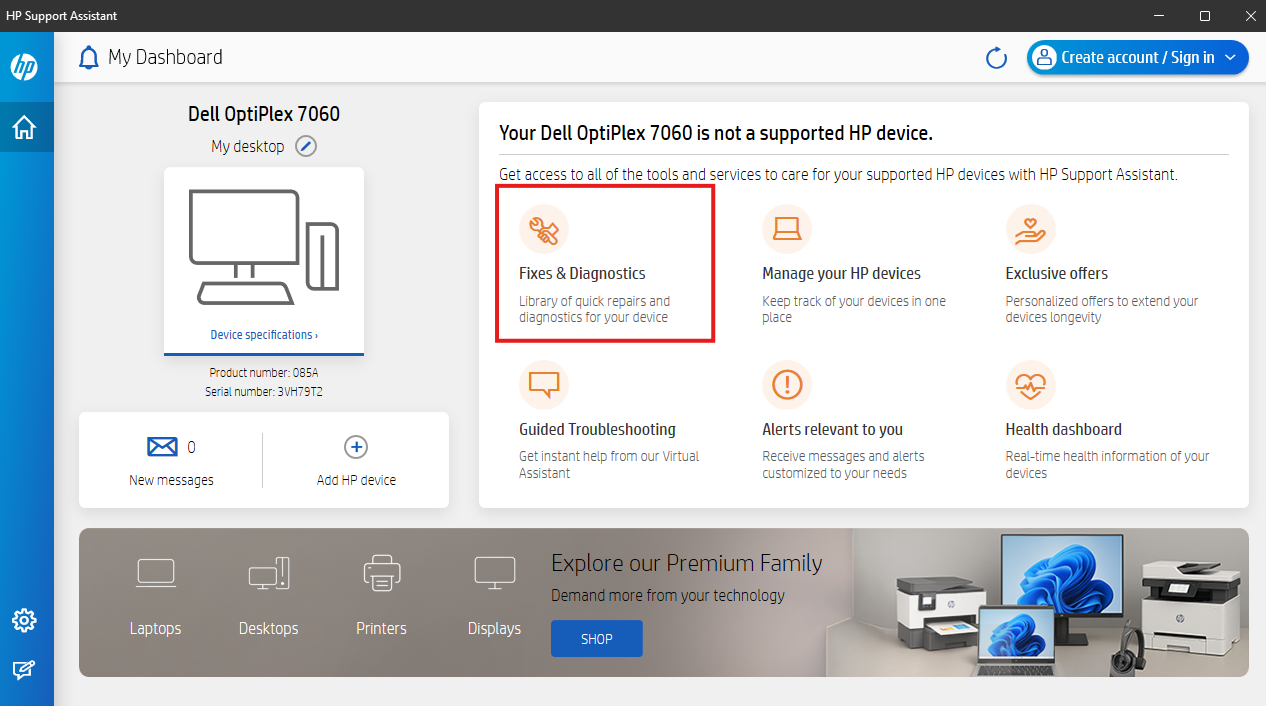
Task: Click the notification bell icon
Action: (89, 58)
